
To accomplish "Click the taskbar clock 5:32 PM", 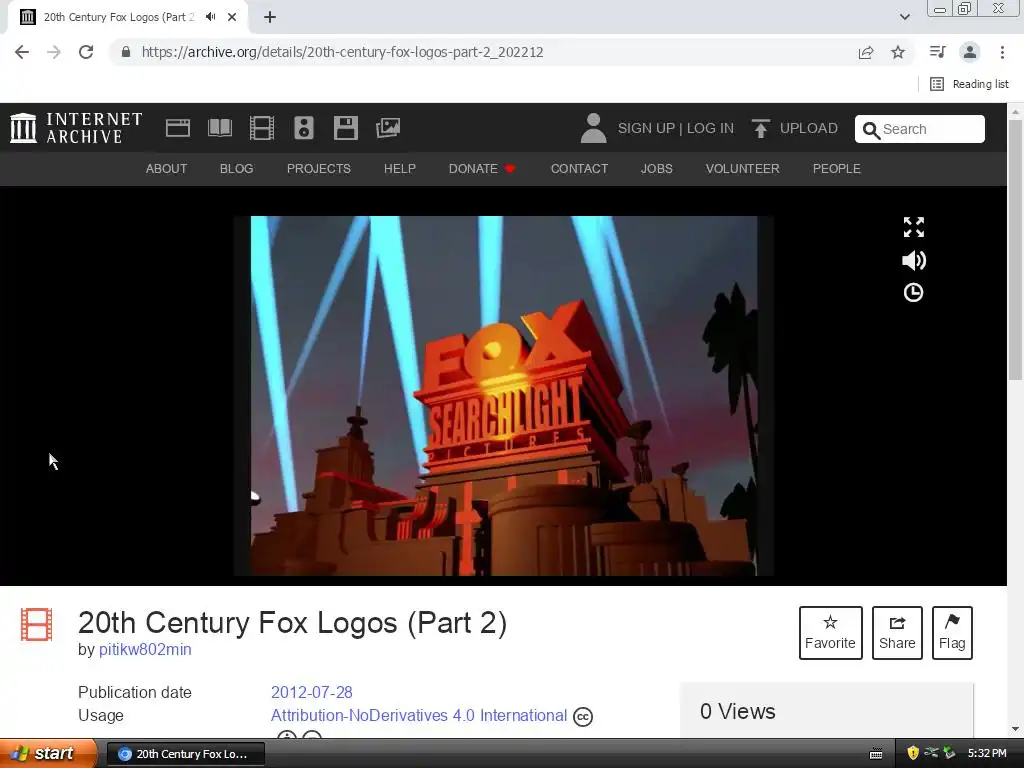I will click(x=987, y=754).
